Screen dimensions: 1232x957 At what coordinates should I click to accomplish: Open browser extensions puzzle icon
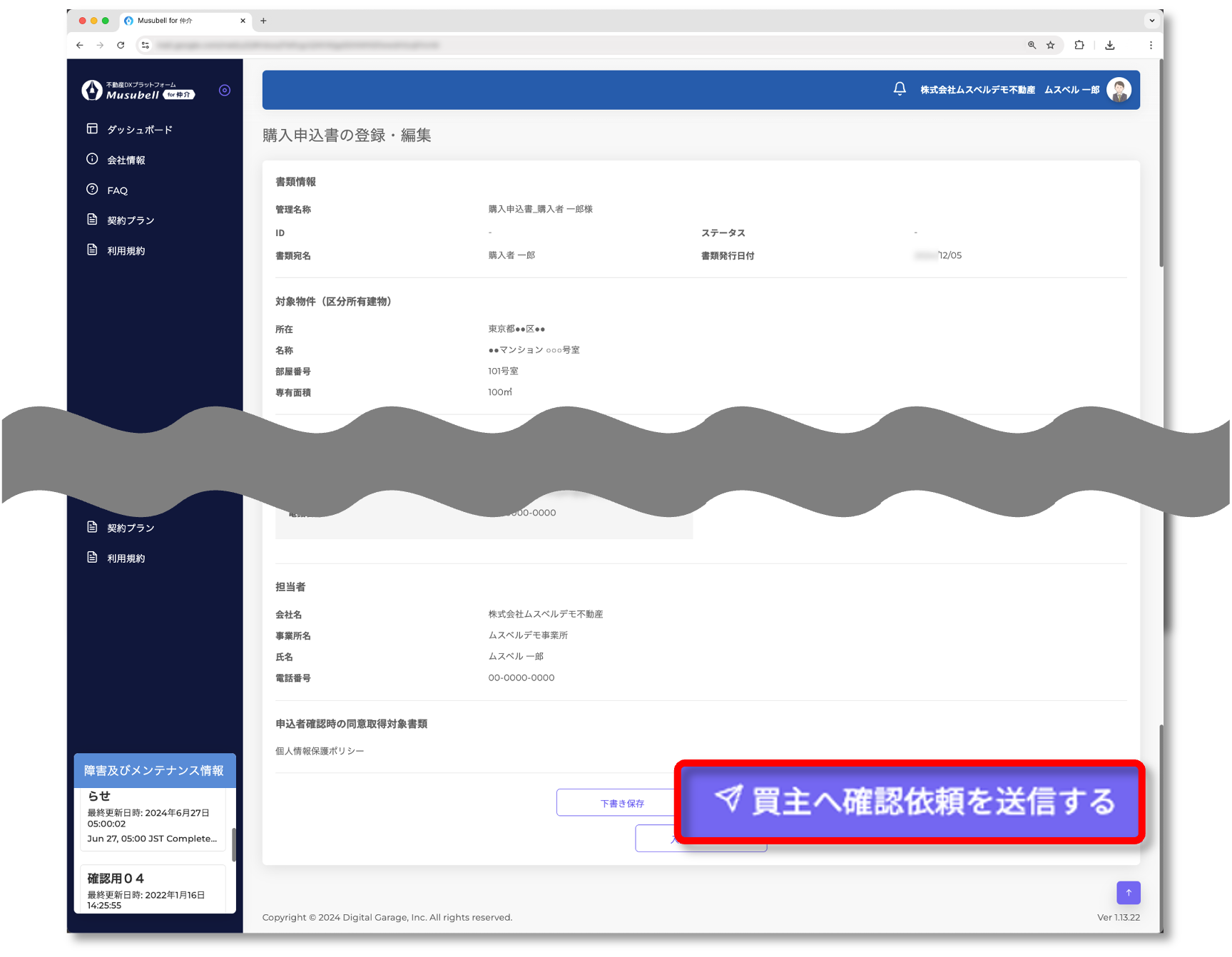(1079, 45)
